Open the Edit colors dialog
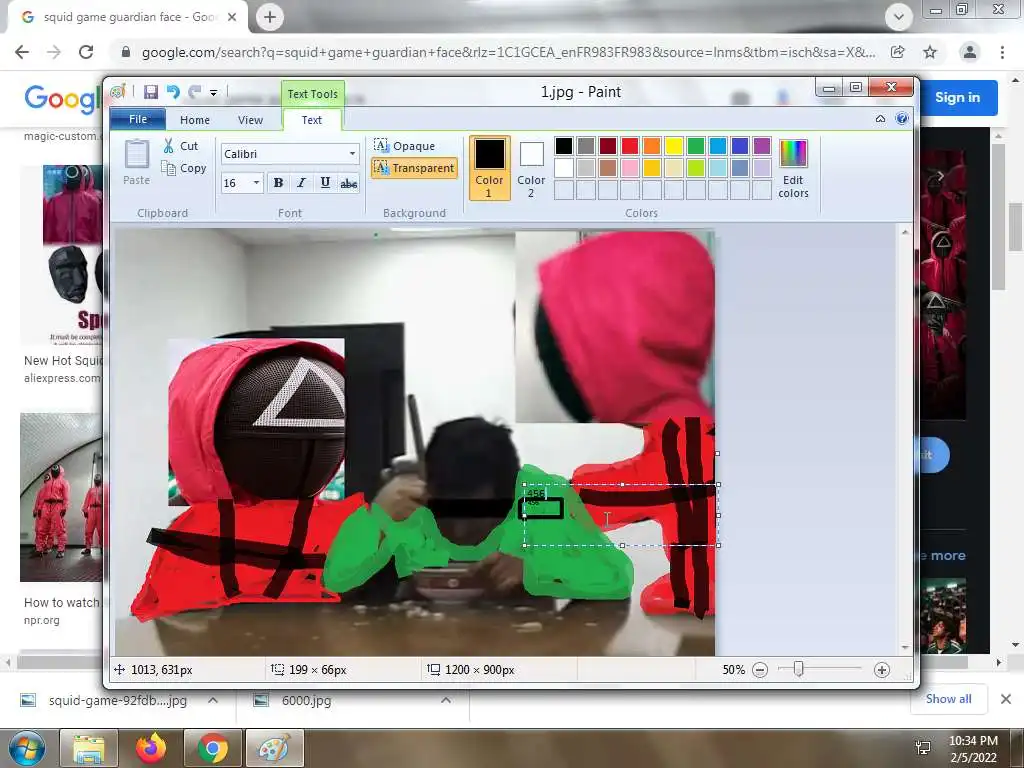Viewport: 1024px width, 768px height. point(793,168)
